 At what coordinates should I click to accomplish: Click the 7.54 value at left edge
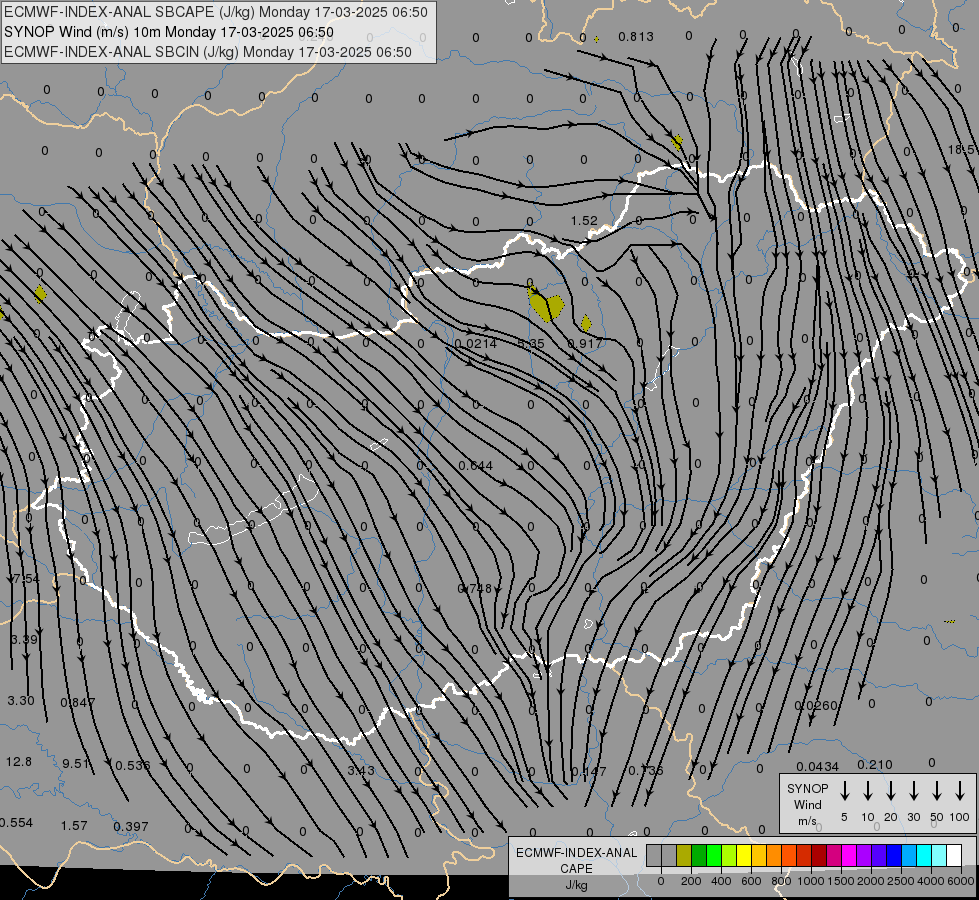[26, 578]
